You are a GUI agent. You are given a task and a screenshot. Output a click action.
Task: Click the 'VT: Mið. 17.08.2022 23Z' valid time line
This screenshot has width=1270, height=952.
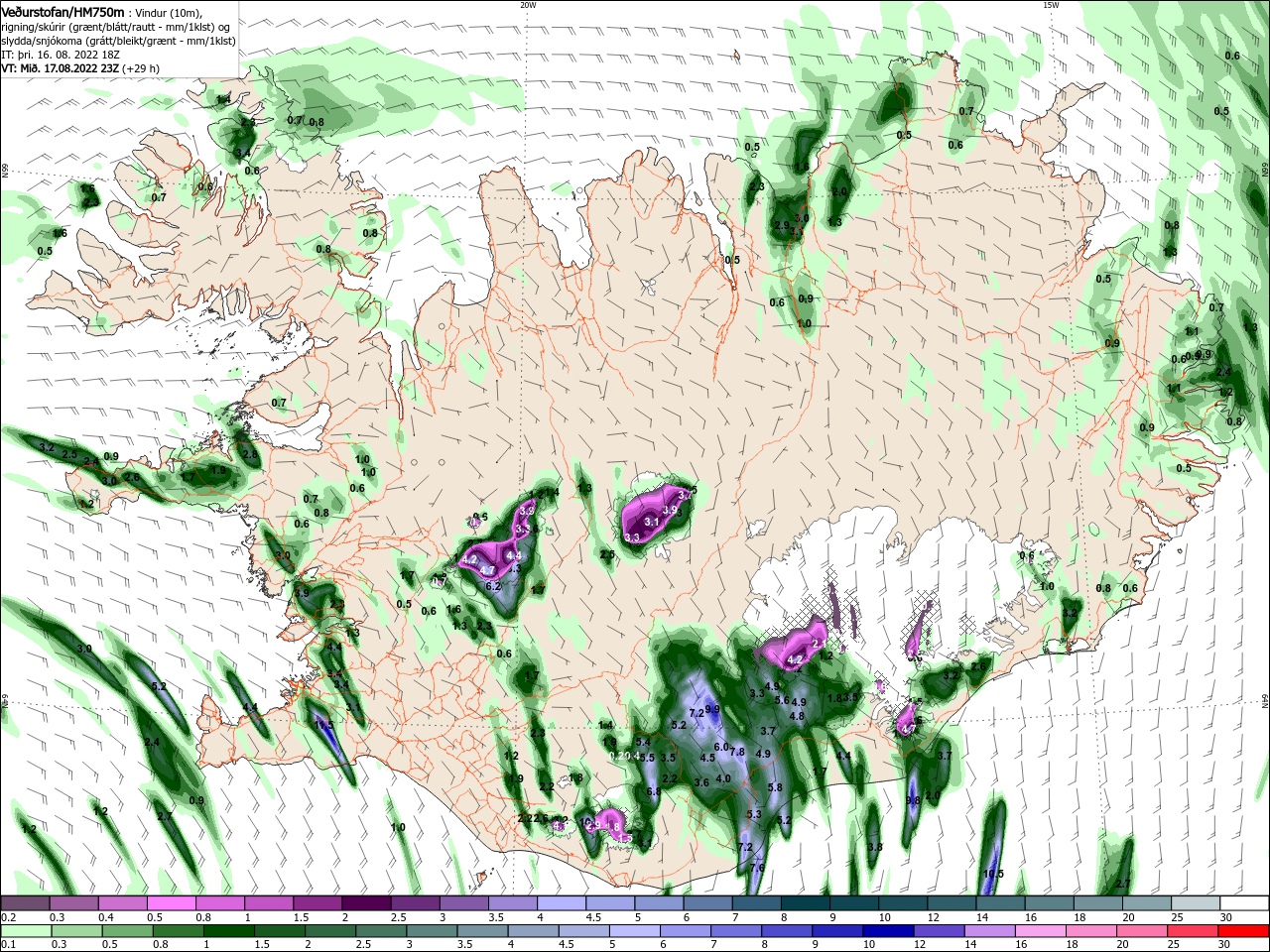pyautogui.click(x=60, y=67)
